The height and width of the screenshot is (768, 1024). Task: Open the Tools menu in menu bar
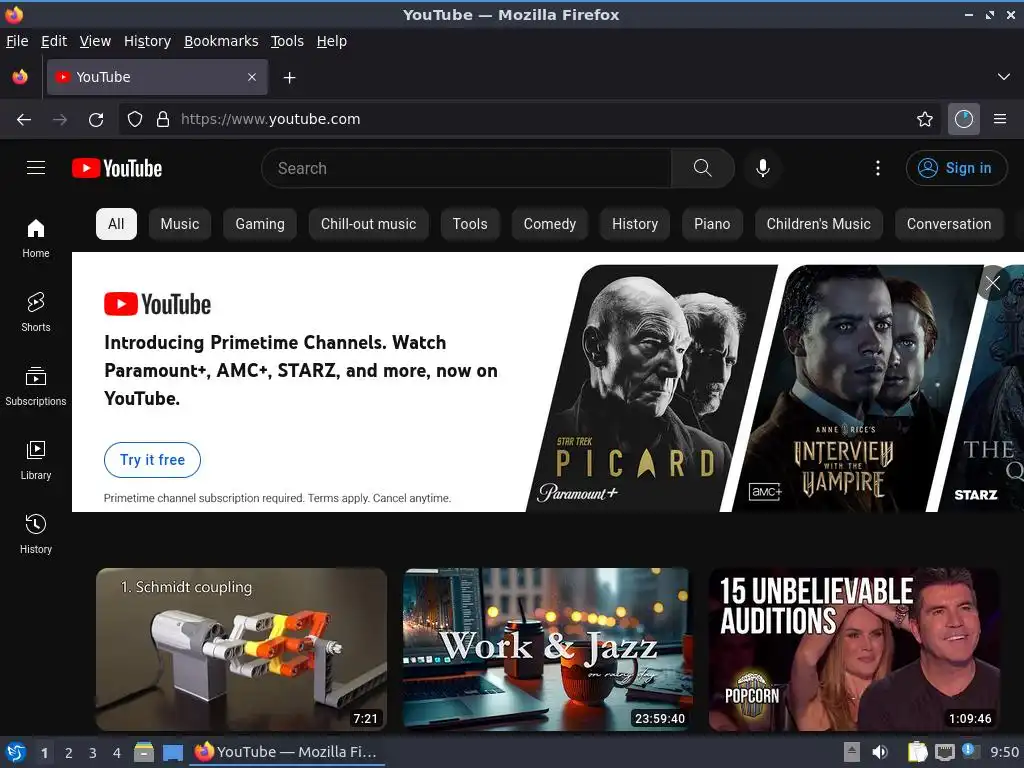point(287,41)
